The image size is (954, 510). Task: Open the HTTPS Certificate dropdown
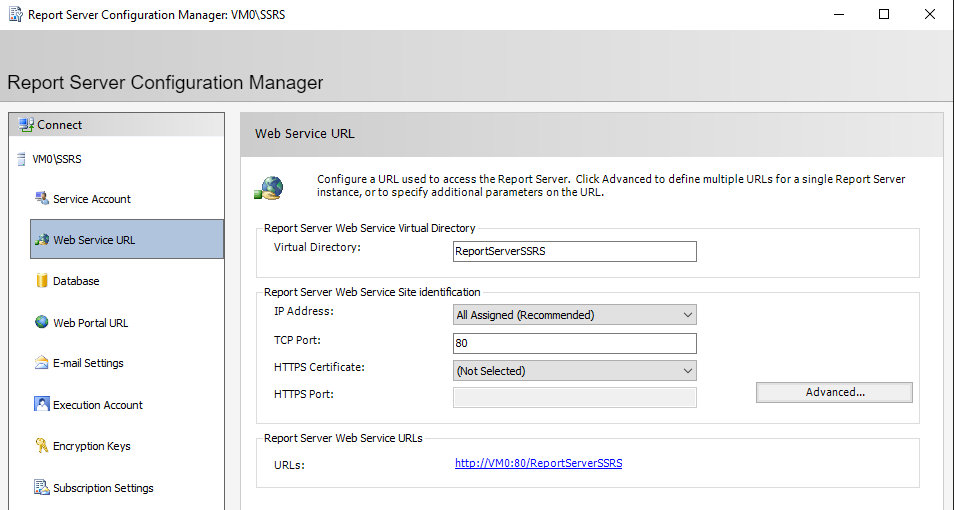(574, 371)
